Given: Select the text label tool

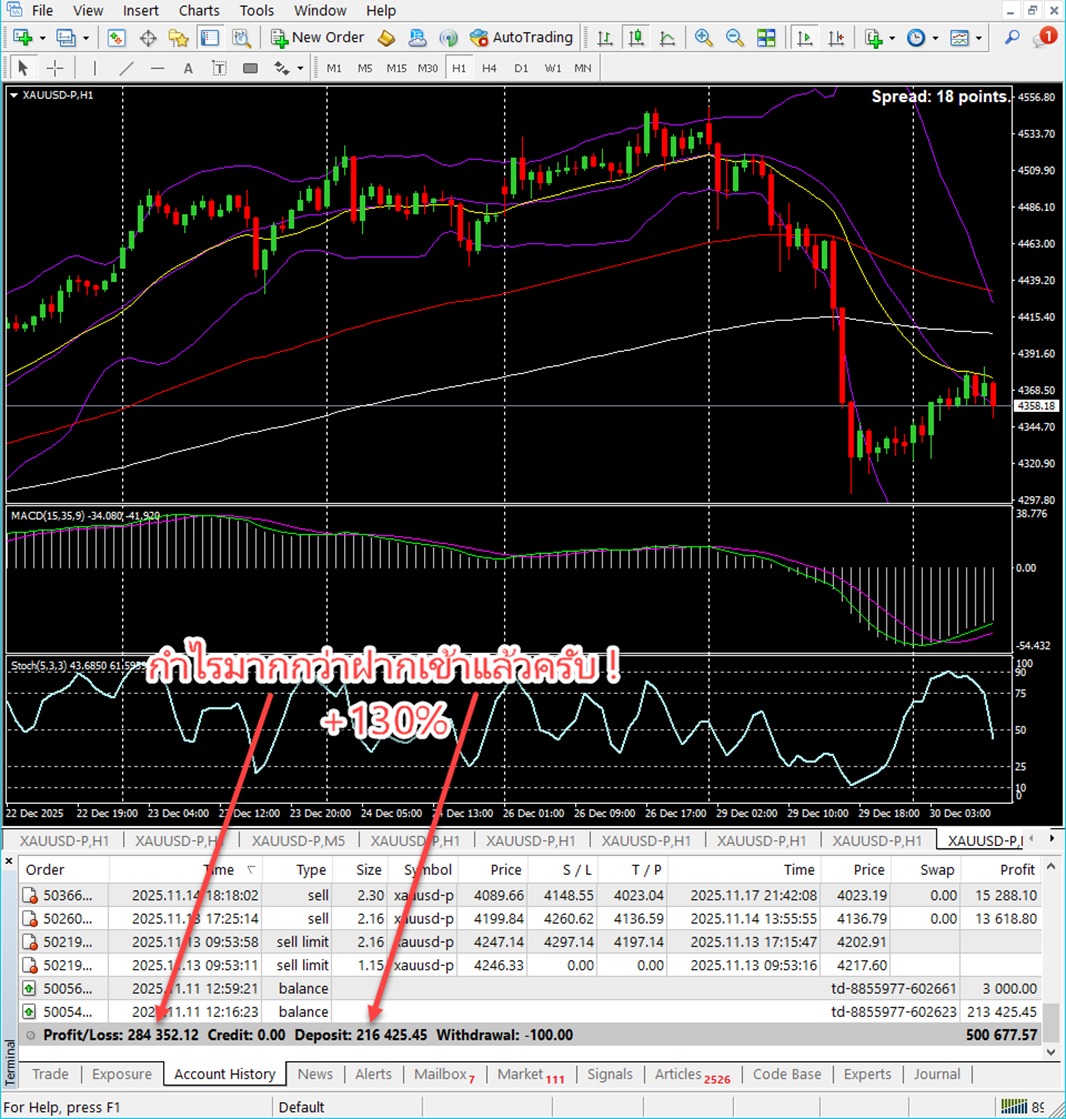Looking at the screenshot, I should tap(187, 68).
